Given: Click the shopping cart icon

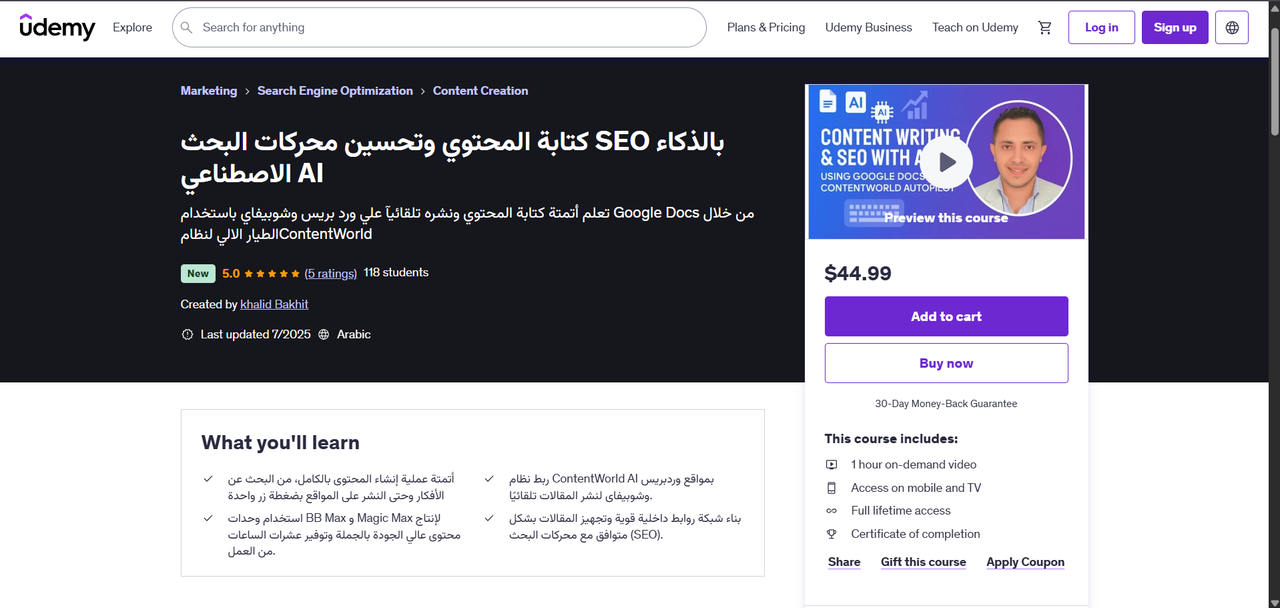Looking at the screenshot, I should pyautogui.click(x=1045, y=28).
